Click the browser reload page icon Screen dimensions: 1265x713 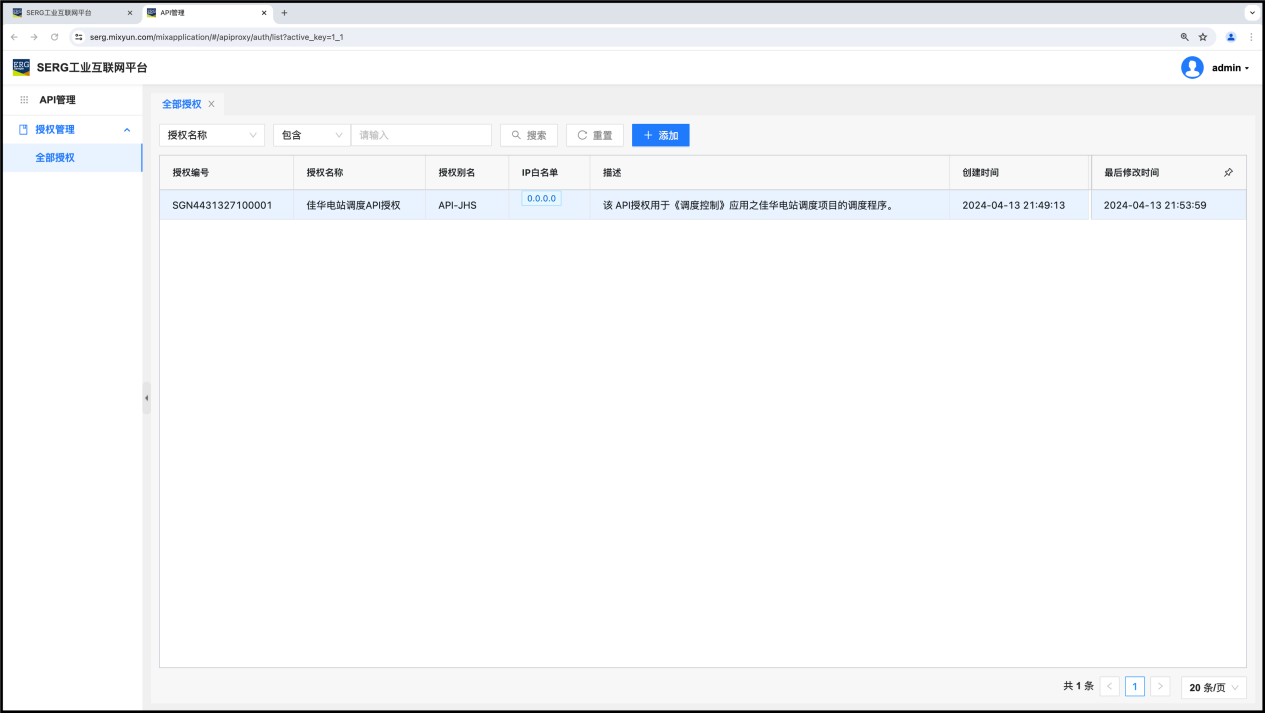[x=54, y=37]
